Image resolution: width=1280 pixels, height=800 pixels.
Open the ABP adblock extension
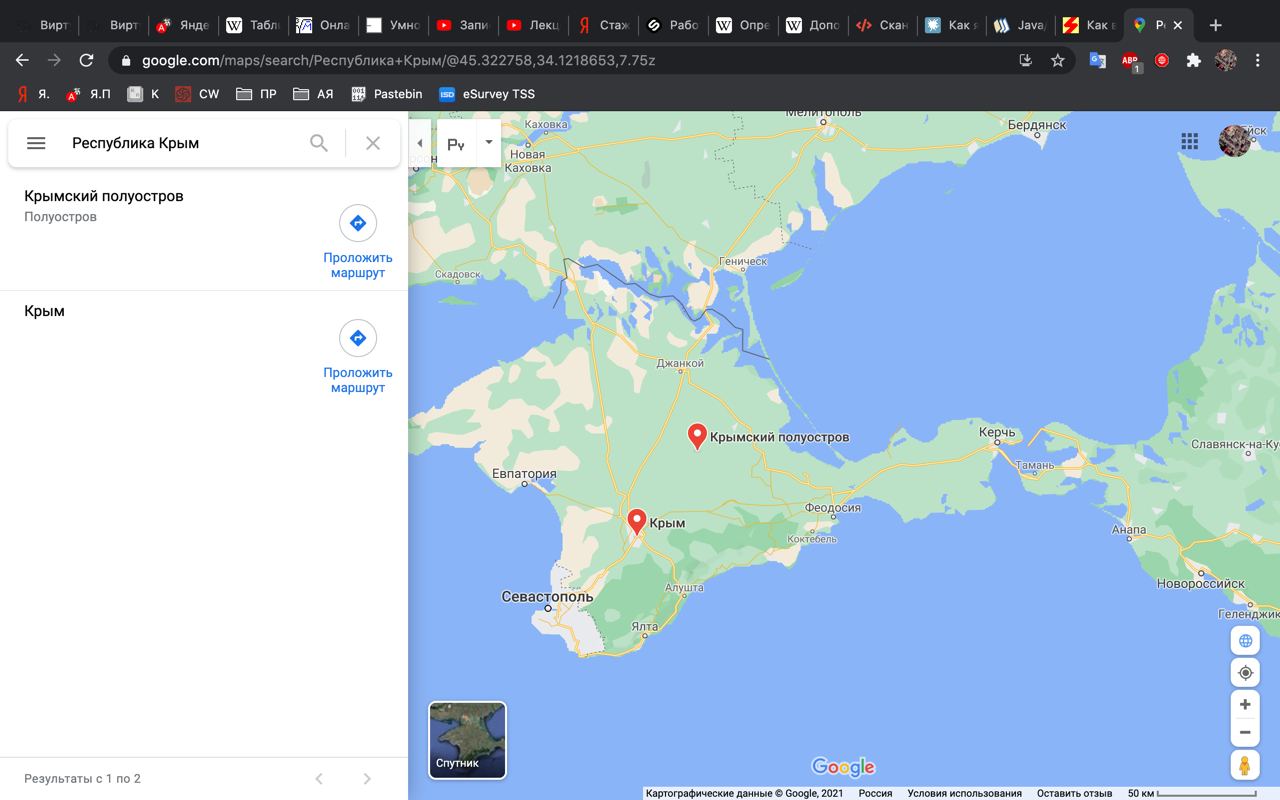point(1130,61)
